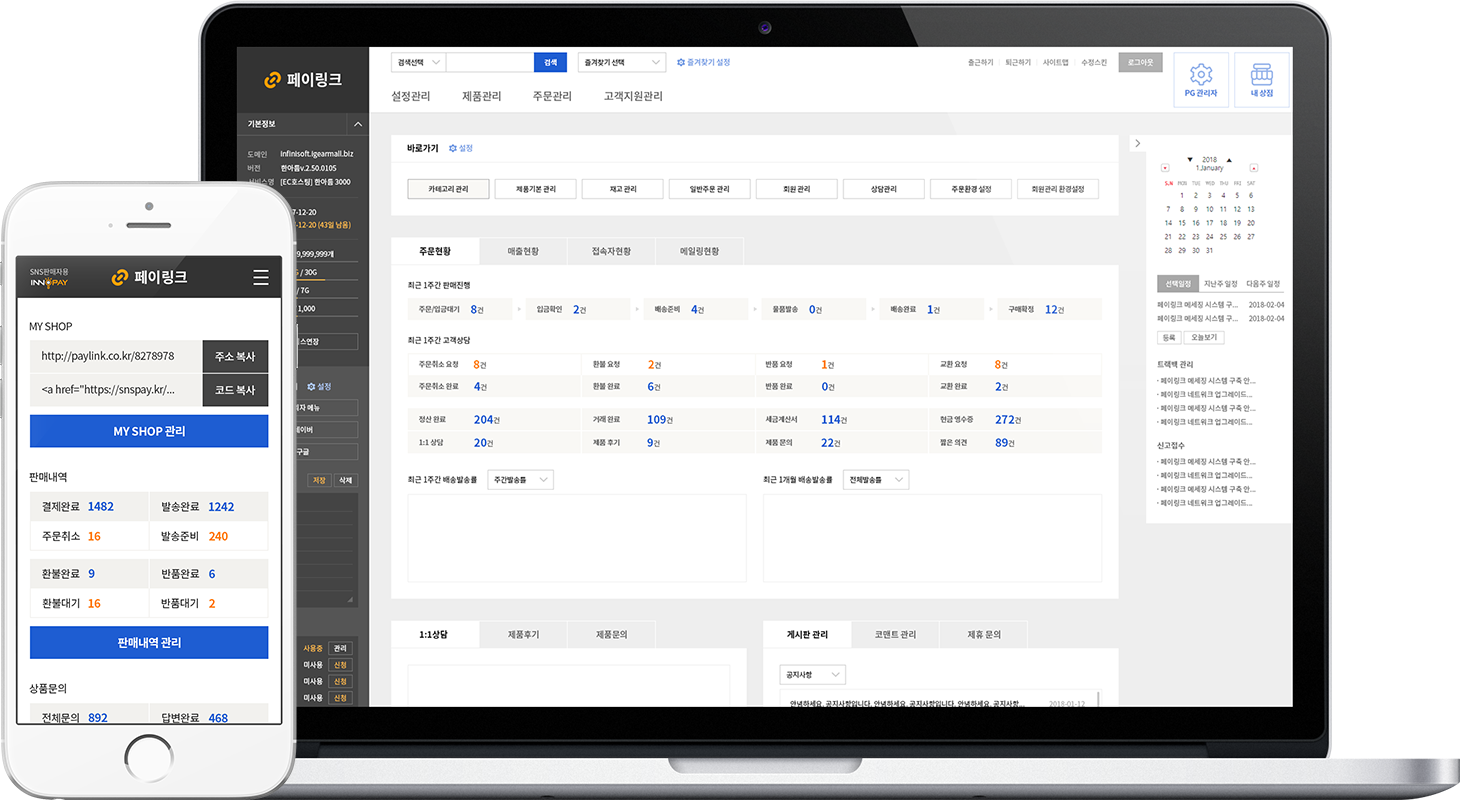Click the 제품기본 관리 button
This screenshot has width=1460, height=800.
pos(535,189)
